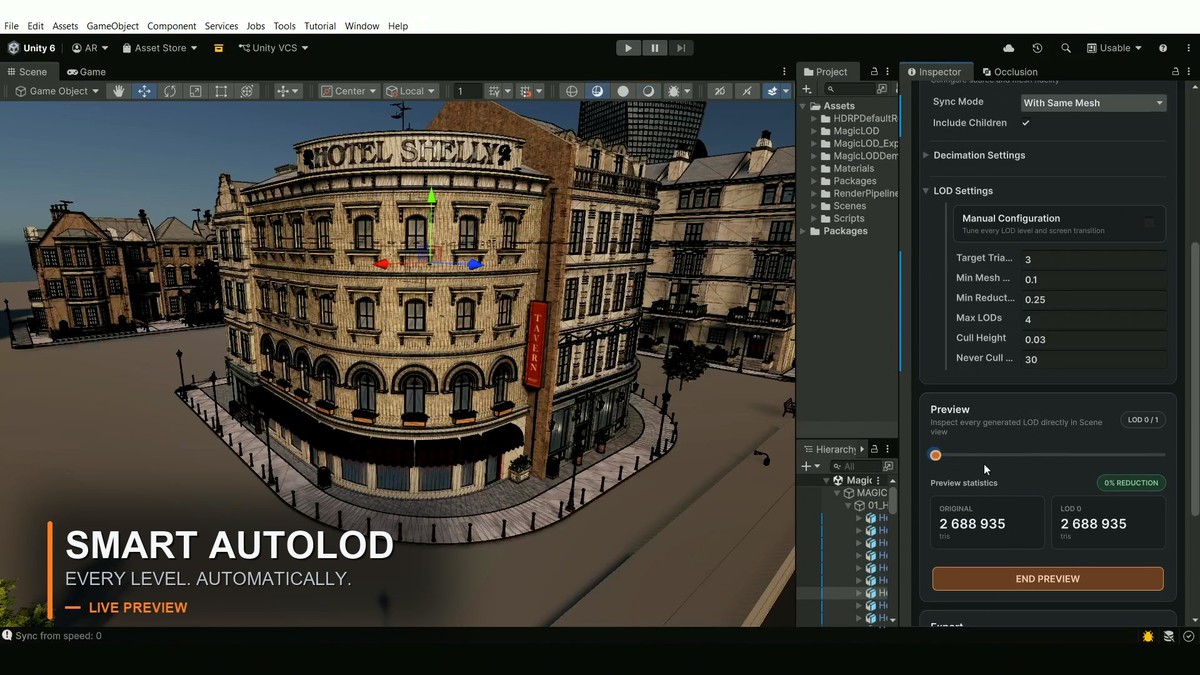Viewport: 1200px width, 675px height.
Task: Open Unity Cloud via cloud icon
Action: point(1008,48)
